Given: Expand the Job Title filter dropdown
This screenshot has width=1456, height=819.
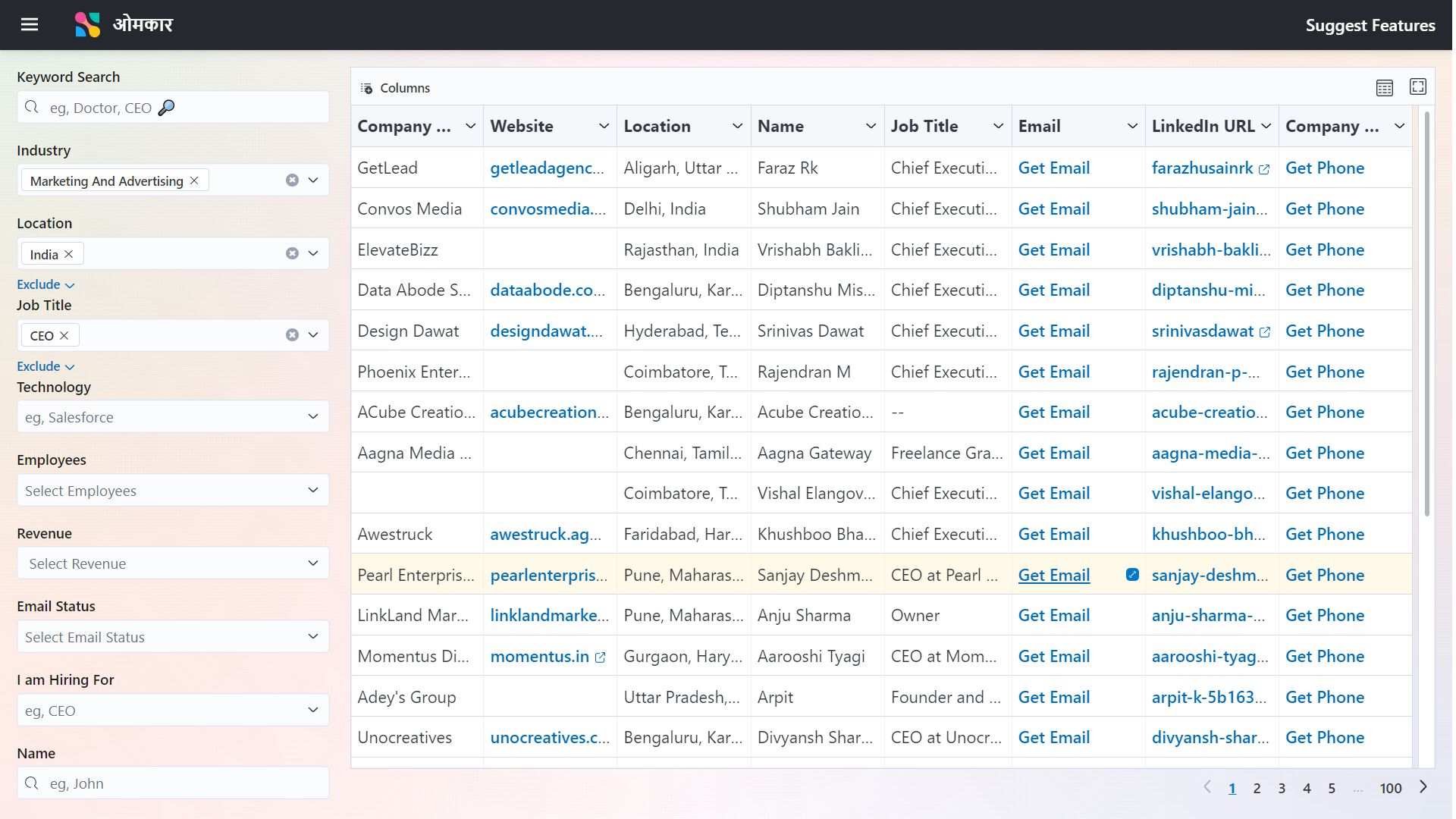Looking at the screenshot, I should pos(313,335).
